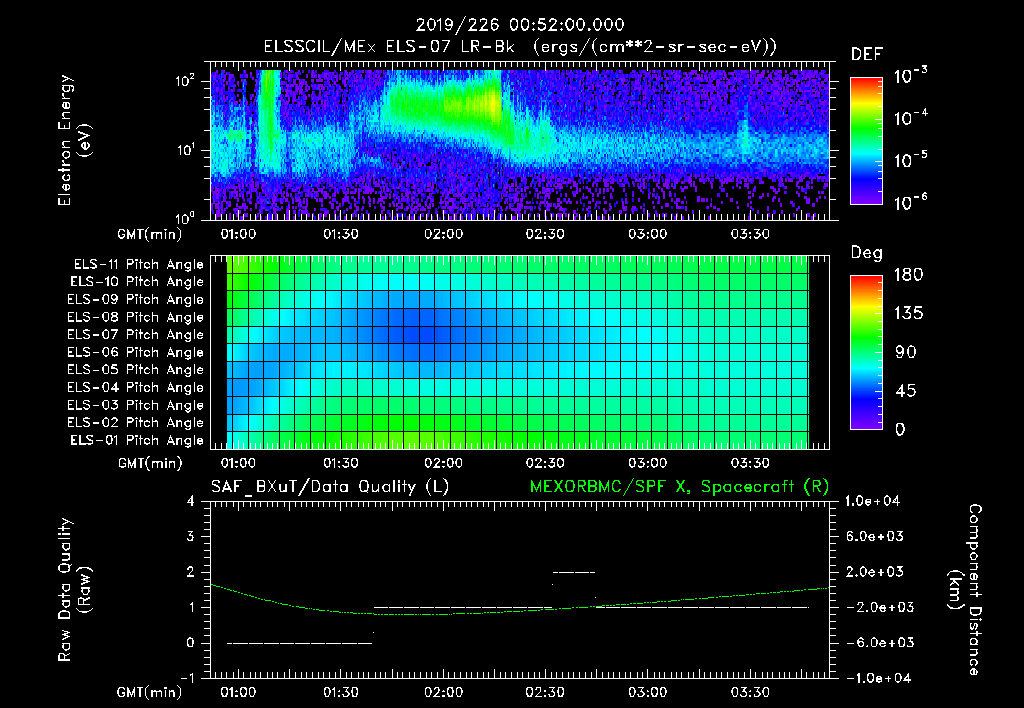Screen dimensions: 1024x708
Task: Click GMT(min) label under bottom panel
Action: 150,693
